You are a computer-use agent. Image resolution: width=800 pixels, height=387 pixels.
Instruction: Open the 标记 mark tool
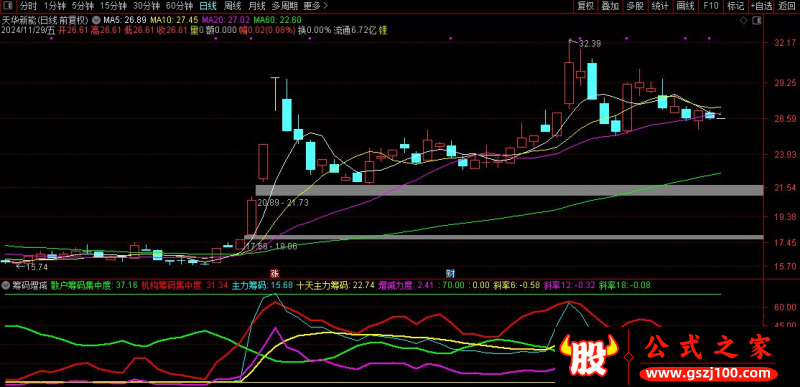click(735, 6)
